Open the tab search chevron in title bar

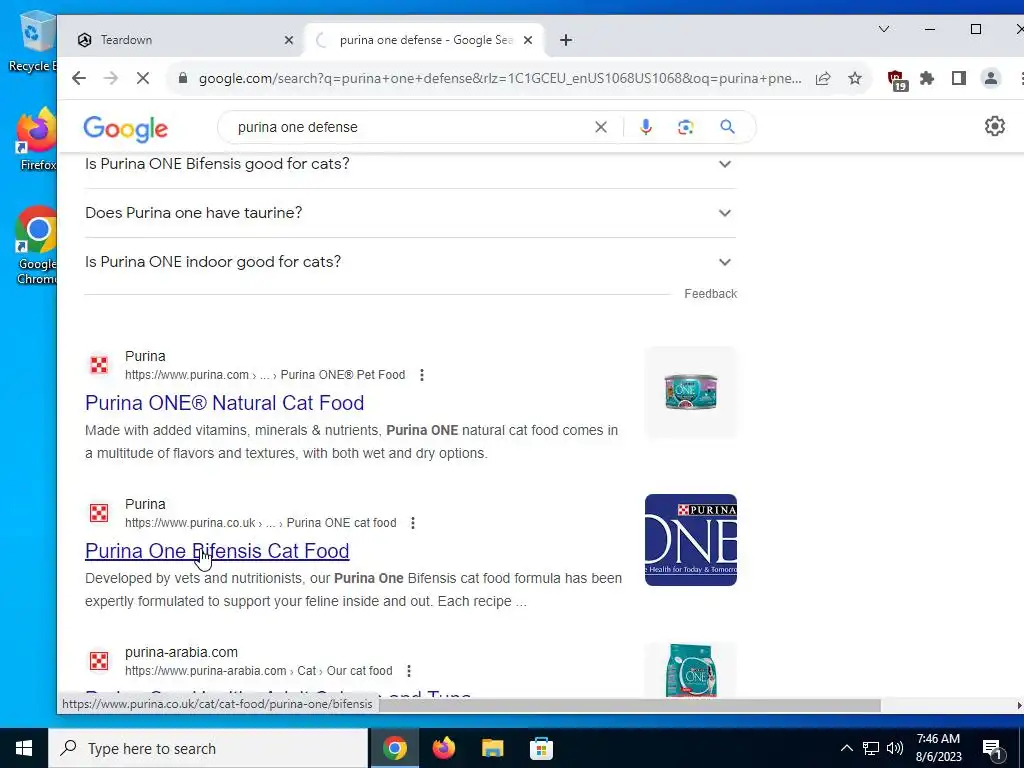(884, 29)
